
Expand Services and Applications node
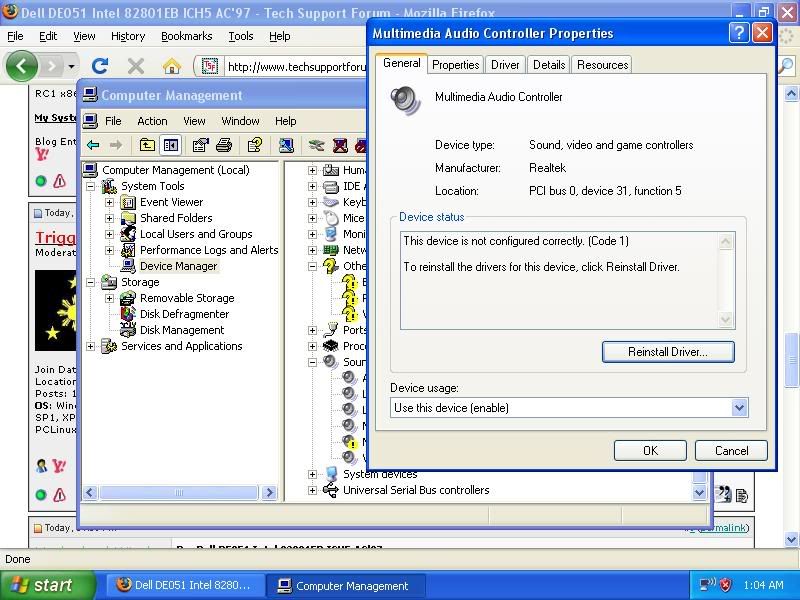click(90, 346)
